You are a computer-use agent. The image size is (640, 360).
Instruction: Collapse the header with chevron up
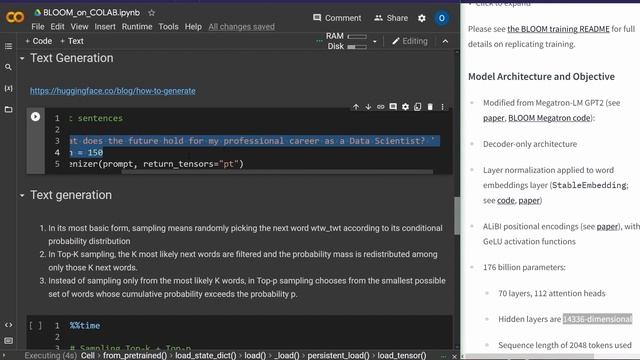pos(445,41)
